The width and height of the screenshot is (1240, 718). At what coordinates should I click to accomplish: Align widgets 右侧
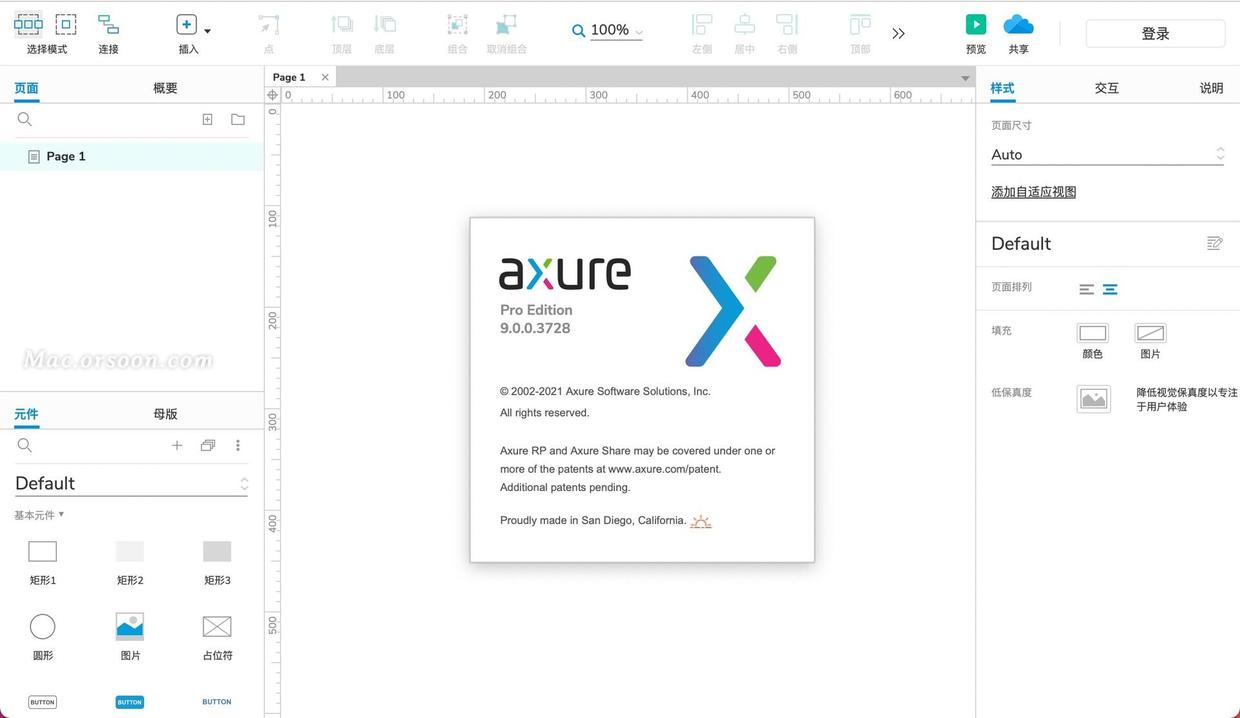(x=787, y=24)
